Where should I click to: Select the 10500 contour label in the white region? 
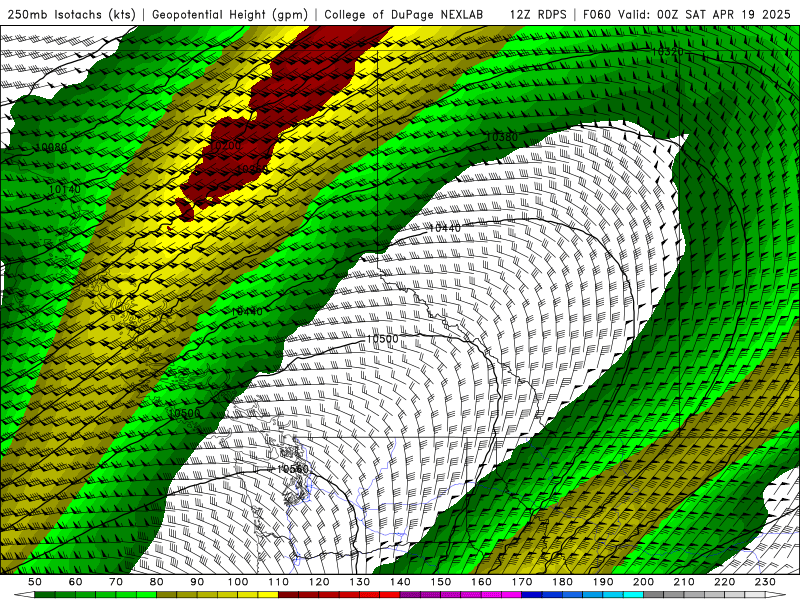(x=382, y=339)
